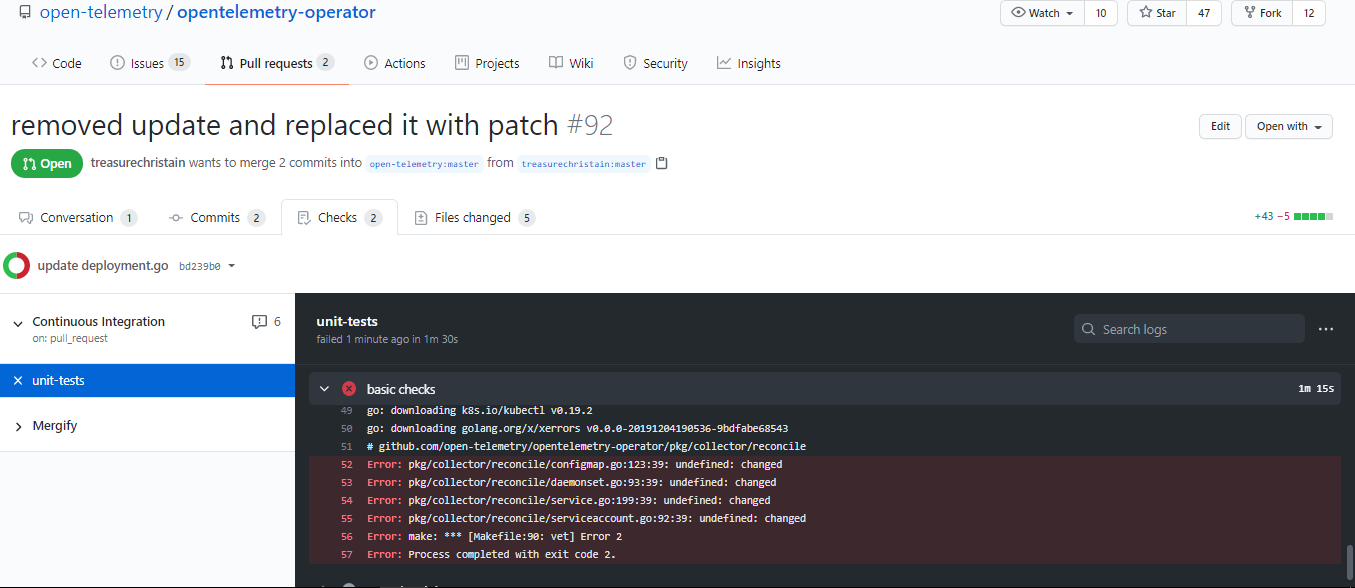1355x588 pixels.
Task: Click the unit-tests log heading
Action: click(347, 321)
